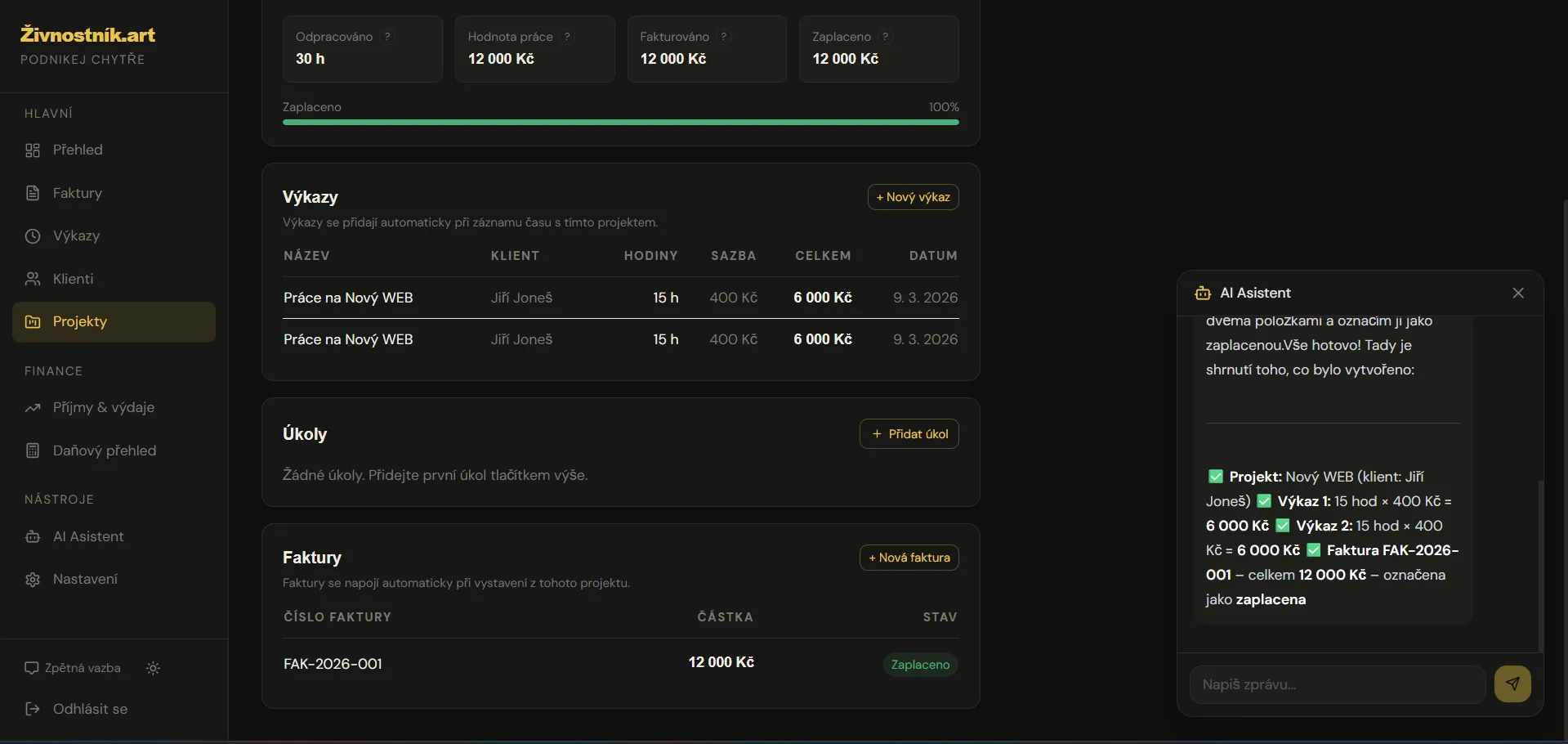Click the + Nová faktura button
This screenshot has width=1568, height=744.
tap(909, 558)
